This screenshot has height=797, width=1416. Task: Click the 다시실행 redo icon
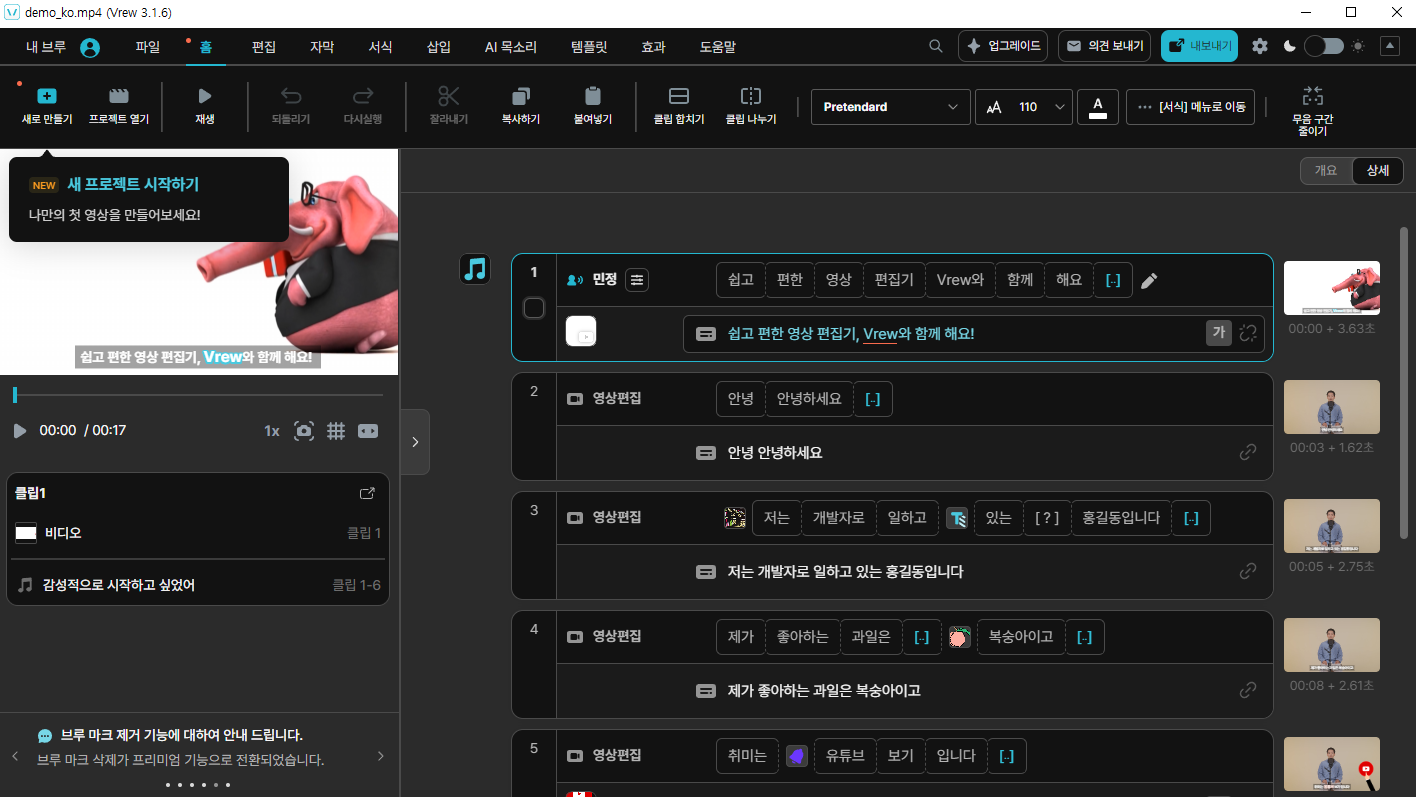363,96
